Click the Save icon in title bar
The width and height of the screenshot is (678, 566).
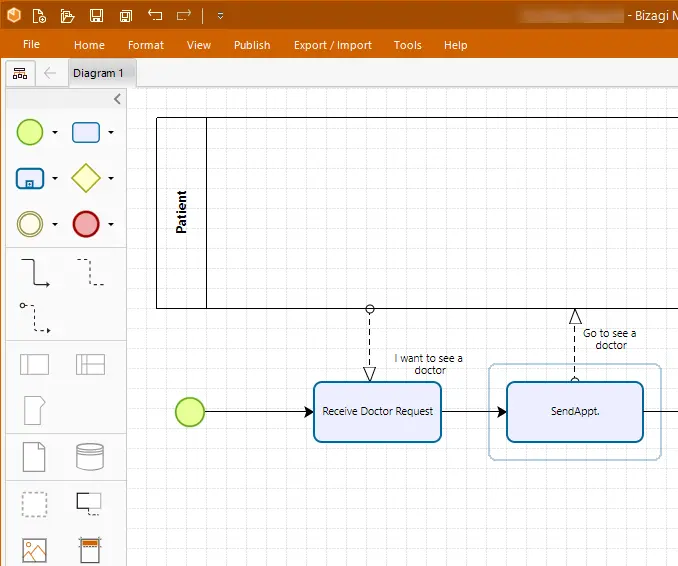(96, 16)
